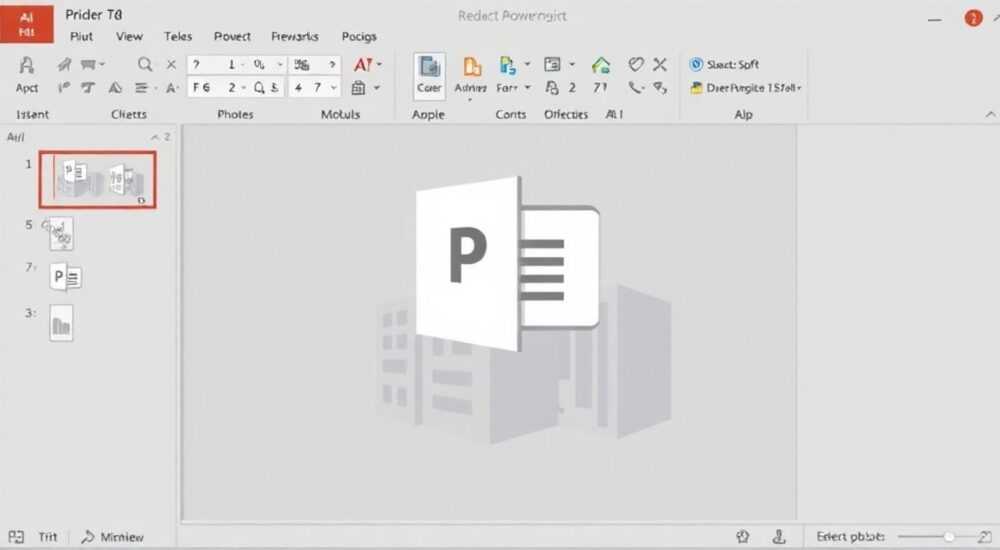The height and width of the screenshot is (550, 1000).
Task: Select slide thumbnail number 7
Action: click(65, 277)
